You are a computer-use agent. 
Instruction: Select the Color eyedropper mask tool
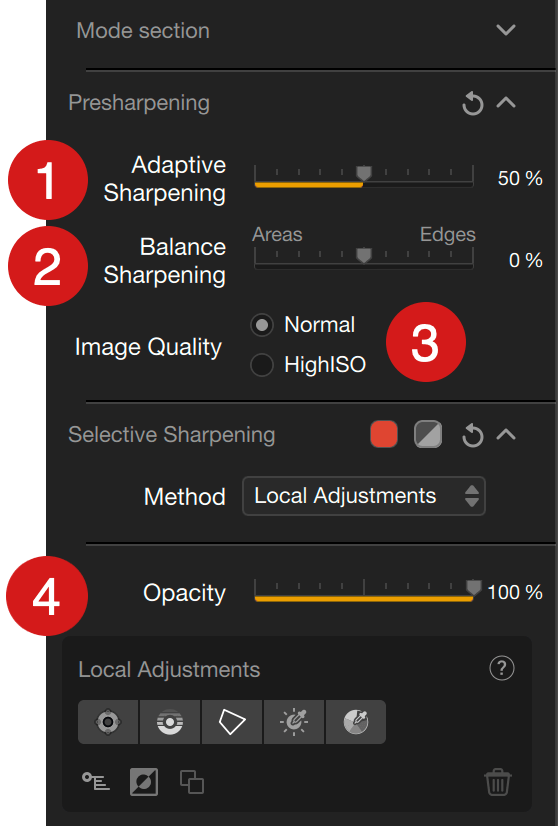coord(356,722)
